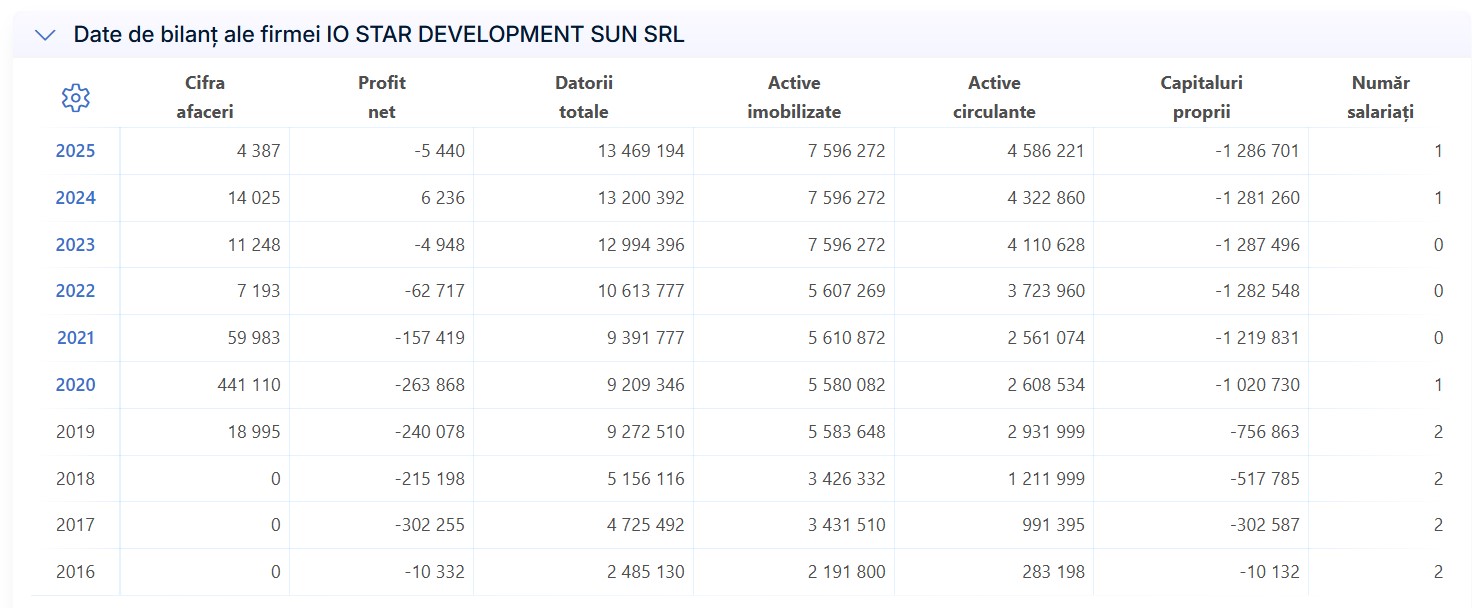The width and height of the screenshot is (1472, 608).
Task: Click net profit value -62 717
Action: [x=435, y=291]
